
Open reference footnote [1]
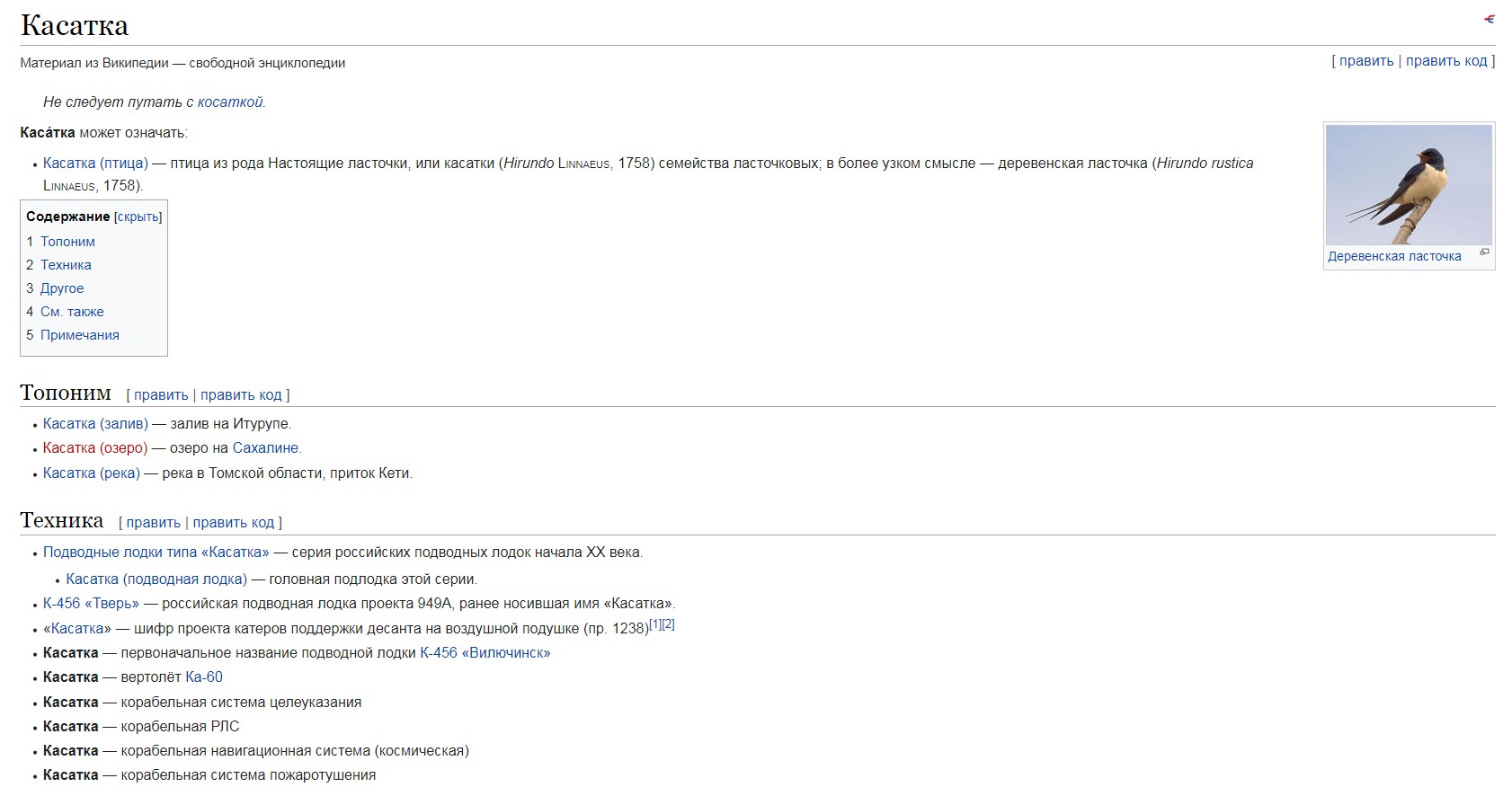tap(655, 624)
